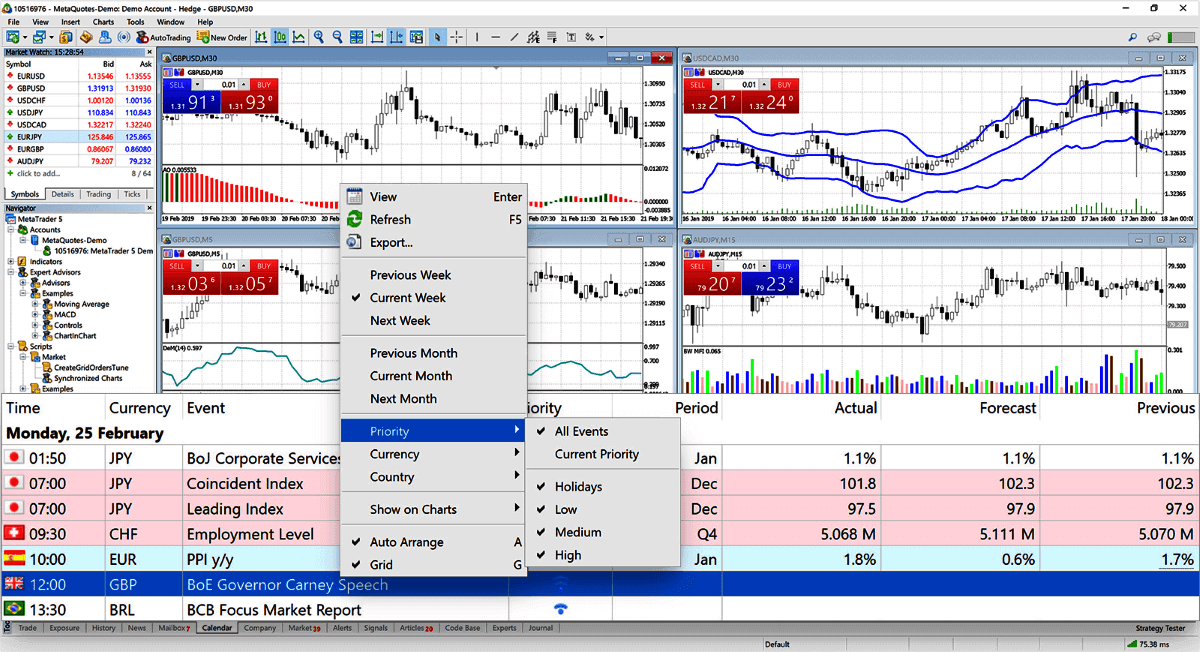Click the tile windows grid icon
The height and width of the screenshot is (652, 1200).
356,37
